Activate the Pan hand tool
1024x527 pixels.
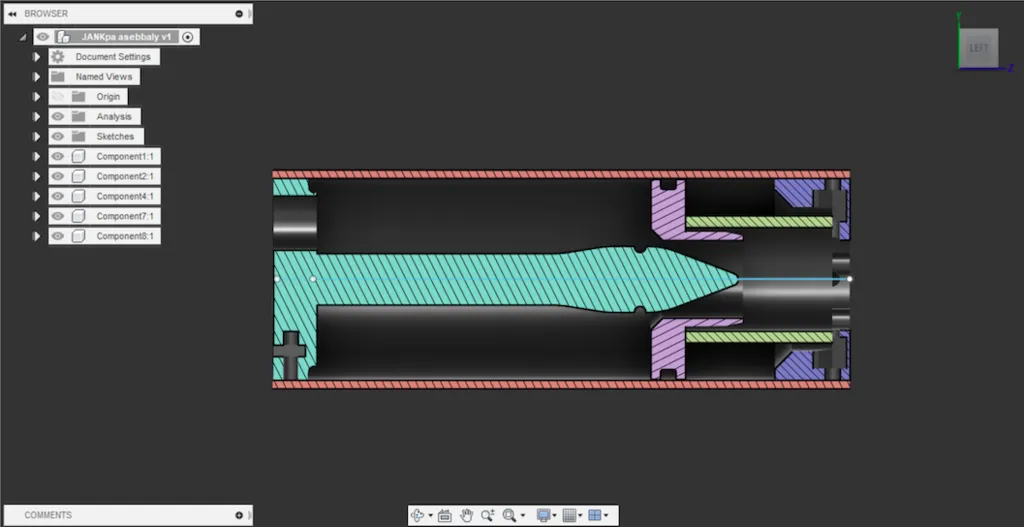tap(466, 515)
